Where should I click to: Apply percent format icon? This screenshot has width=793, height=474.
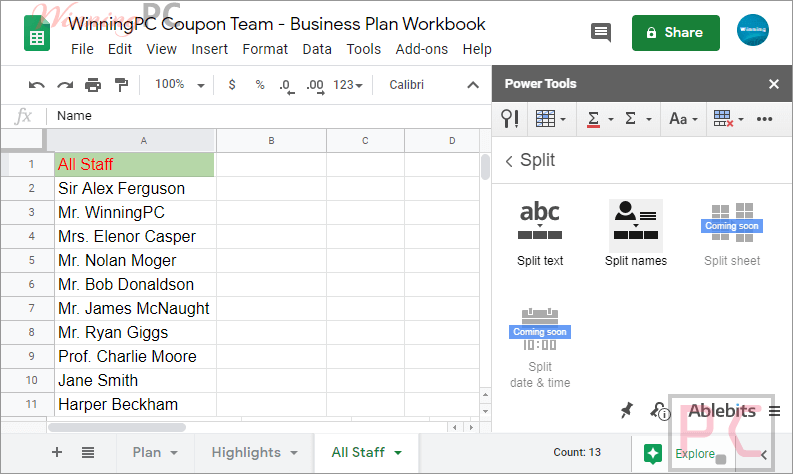pyautogui.click(x=260, y=84)
